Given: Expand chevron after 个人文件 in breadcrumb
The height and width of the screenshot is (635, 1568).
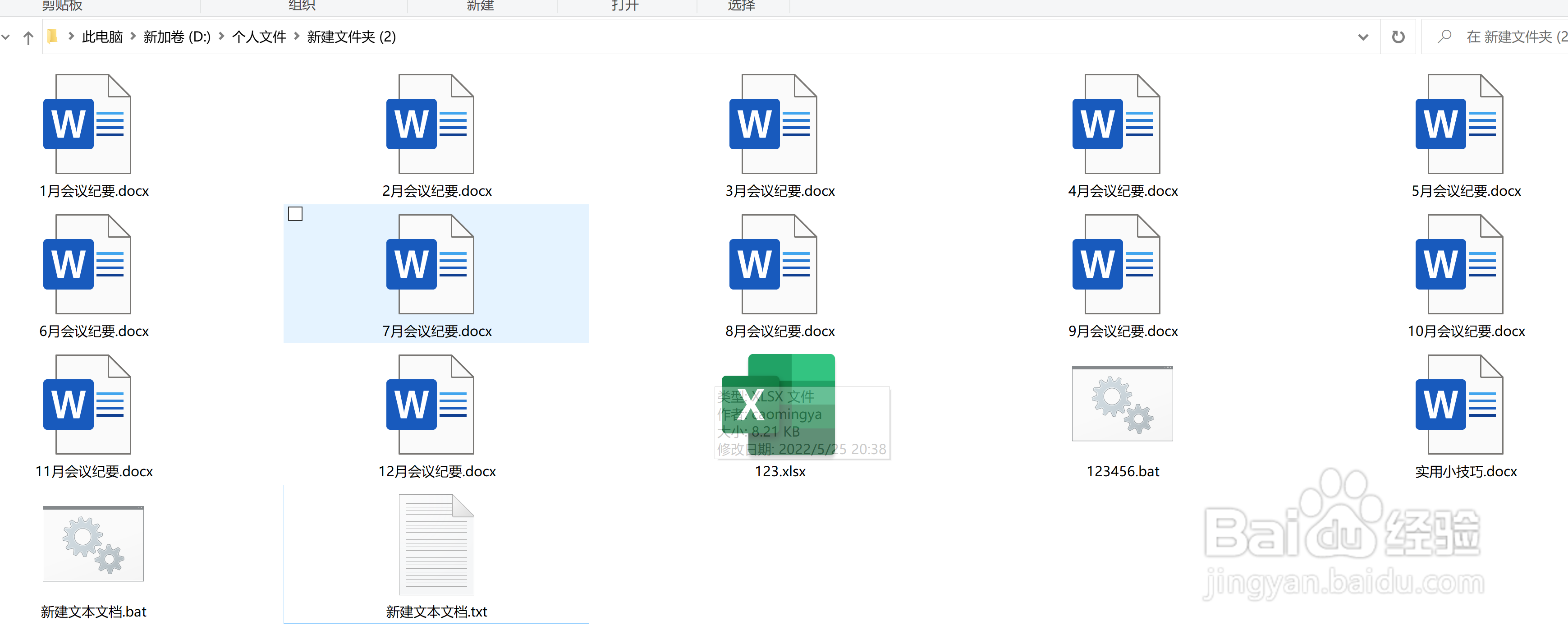Looking at the screenshot, I should tap(297, 37).
